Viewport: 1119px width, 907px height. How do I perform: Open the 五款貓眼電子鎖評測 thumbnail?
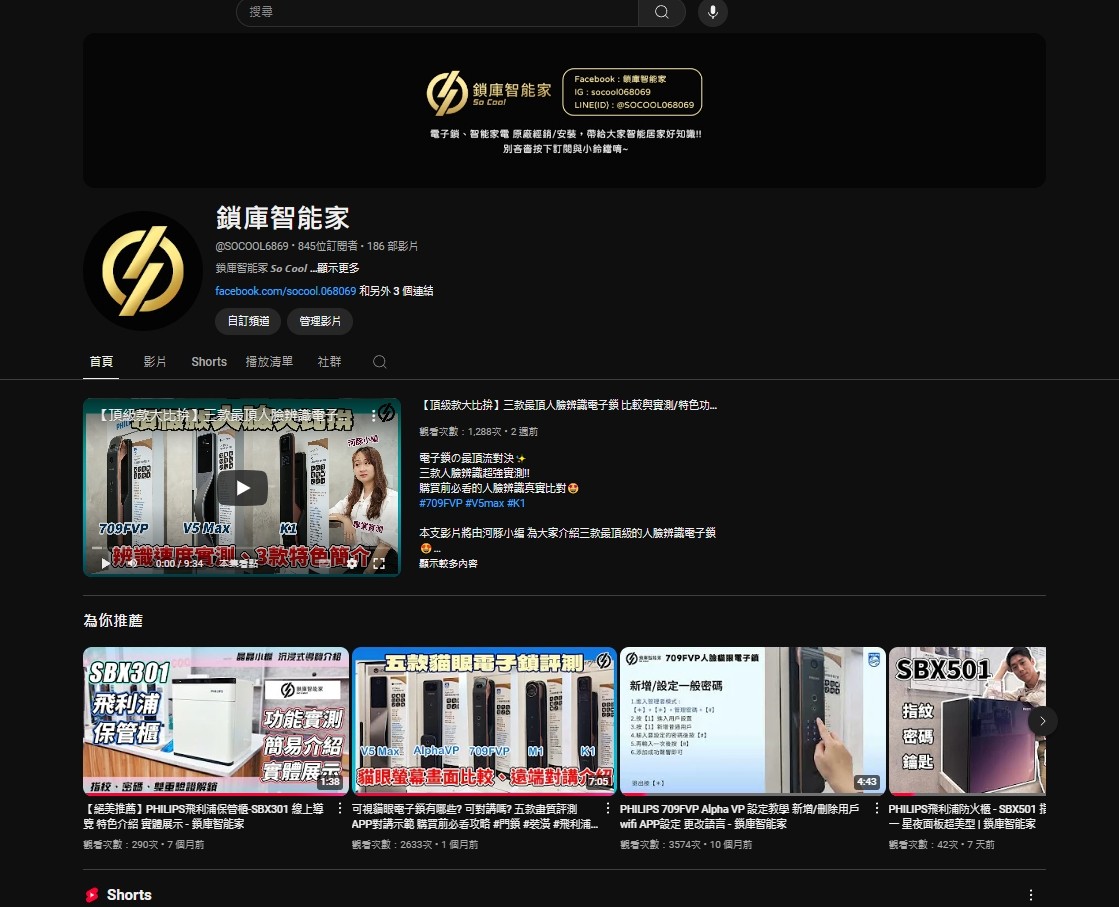484,721
